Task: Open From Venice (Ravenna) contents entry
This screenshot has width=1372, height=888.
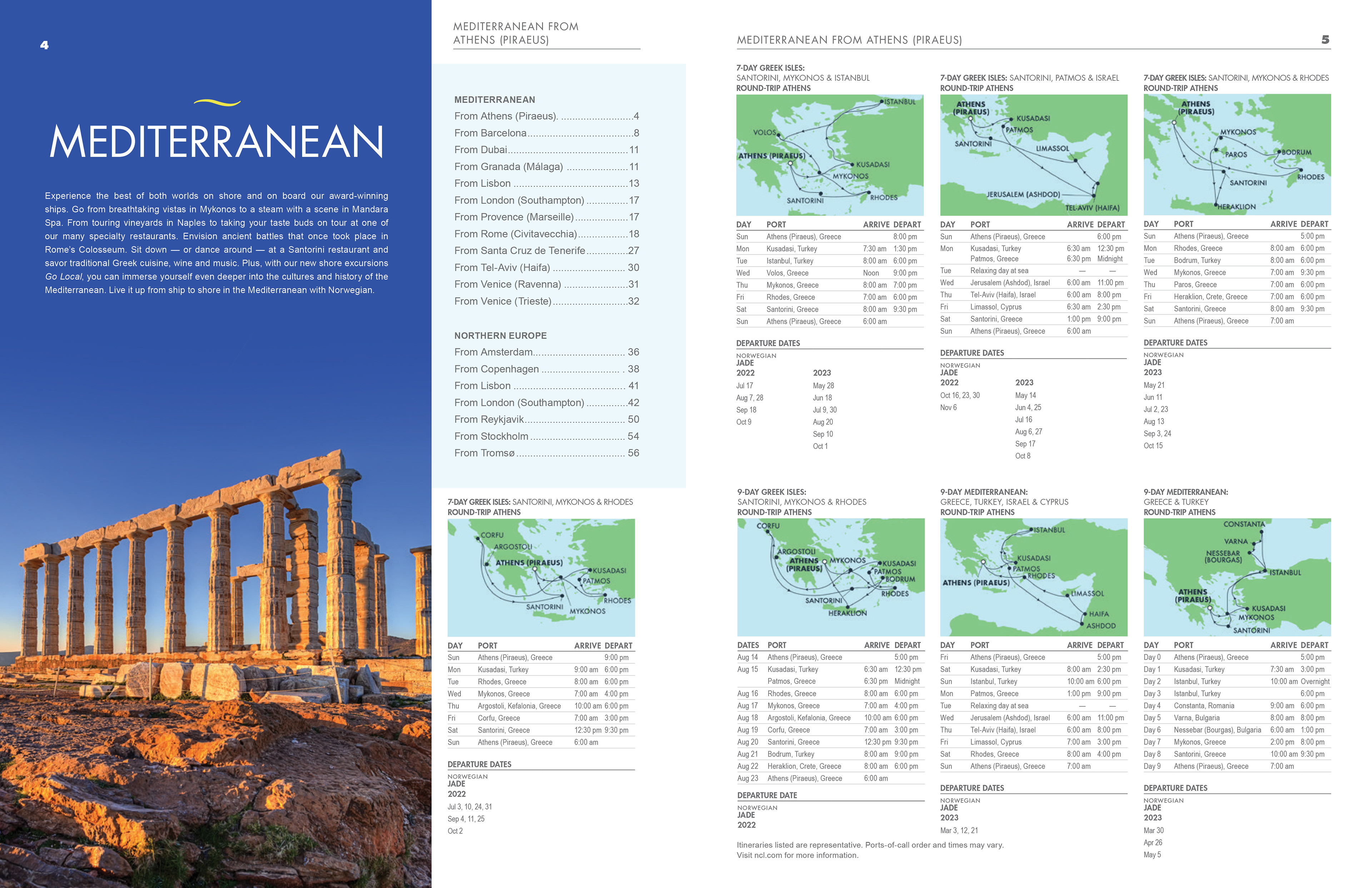Action: coord(546,284)
